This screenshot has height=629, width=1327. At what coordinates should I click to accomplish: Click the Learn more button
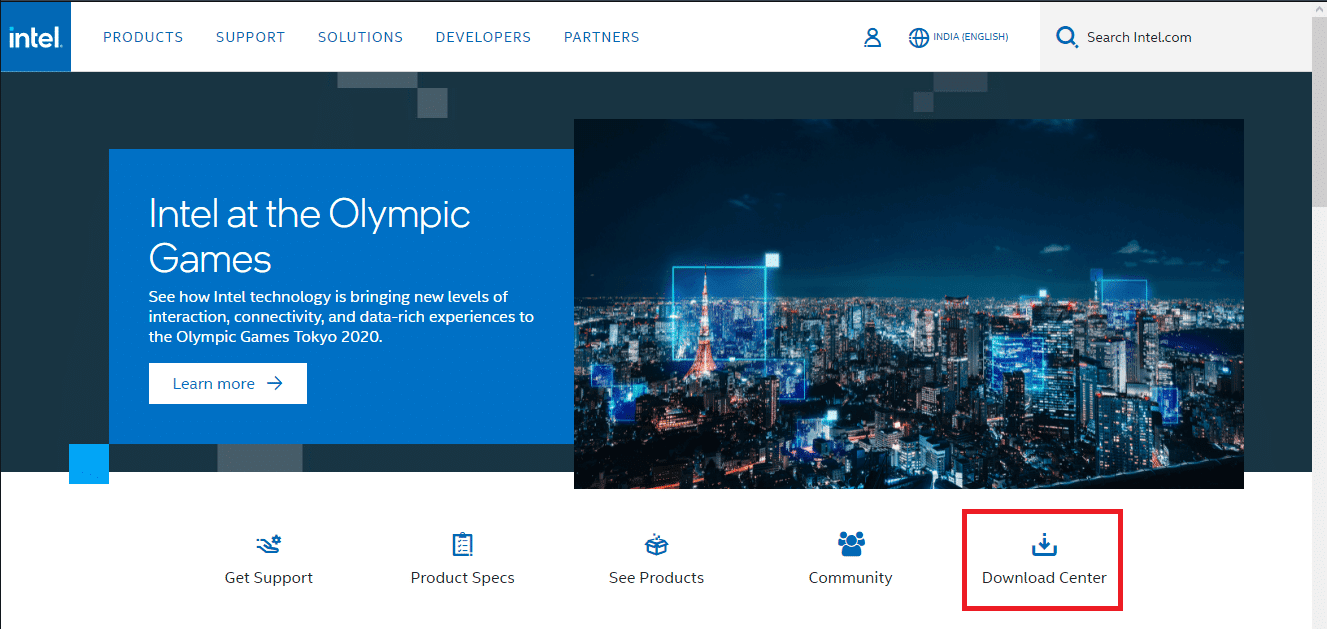(x=228, y=384)
